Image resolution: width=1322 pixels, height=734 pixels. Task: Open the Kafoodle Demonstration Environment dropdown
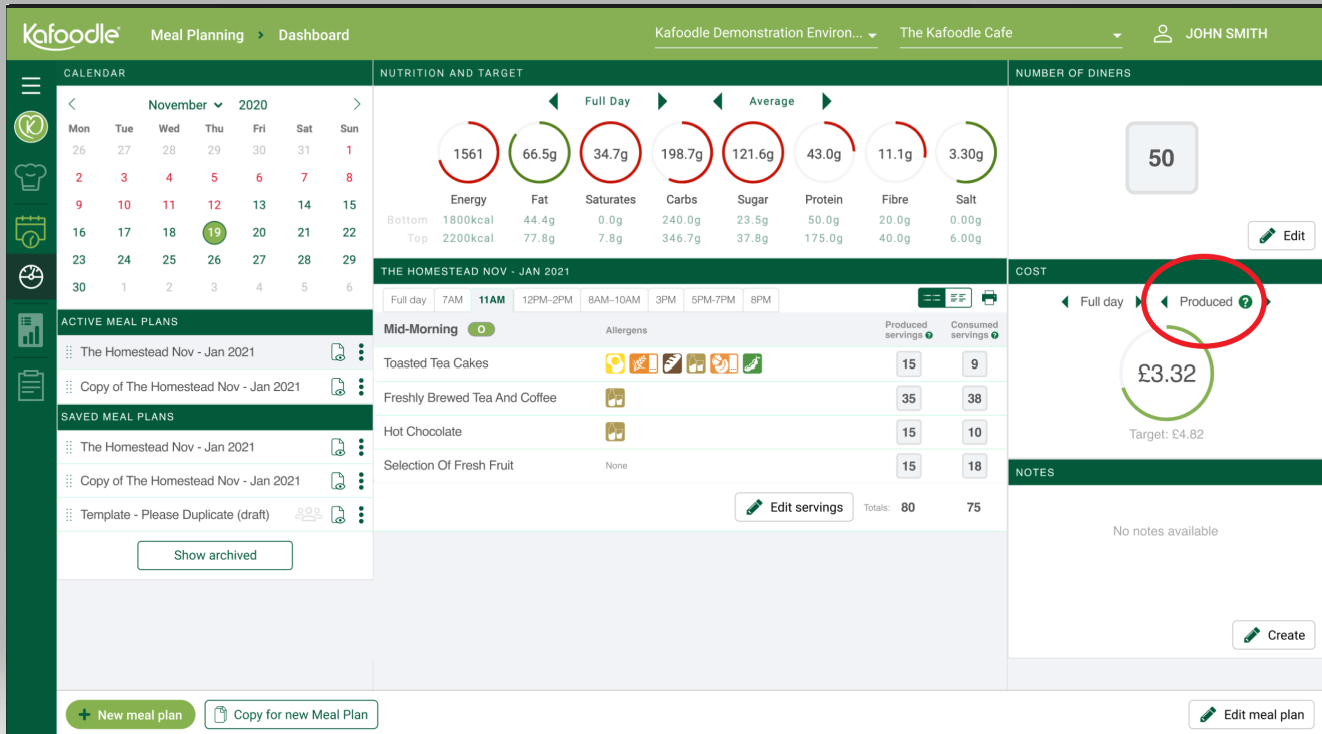coord(766,33)
